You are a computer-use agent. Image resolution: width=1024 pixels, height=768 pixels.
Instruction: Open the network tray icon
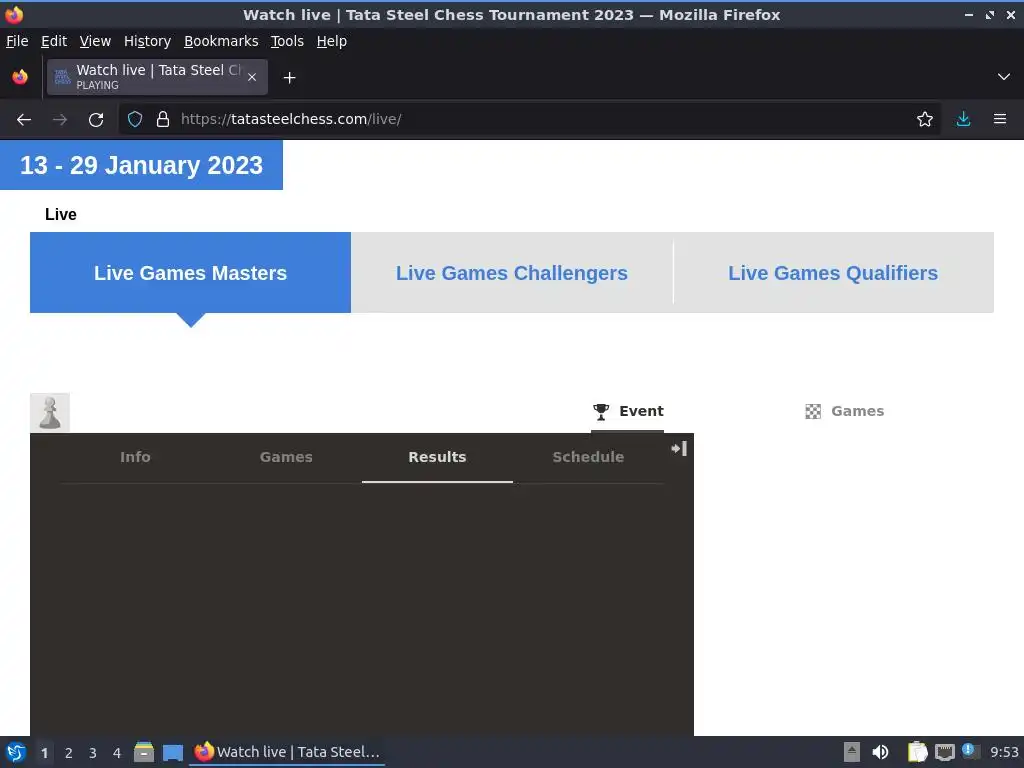(944, 752)
